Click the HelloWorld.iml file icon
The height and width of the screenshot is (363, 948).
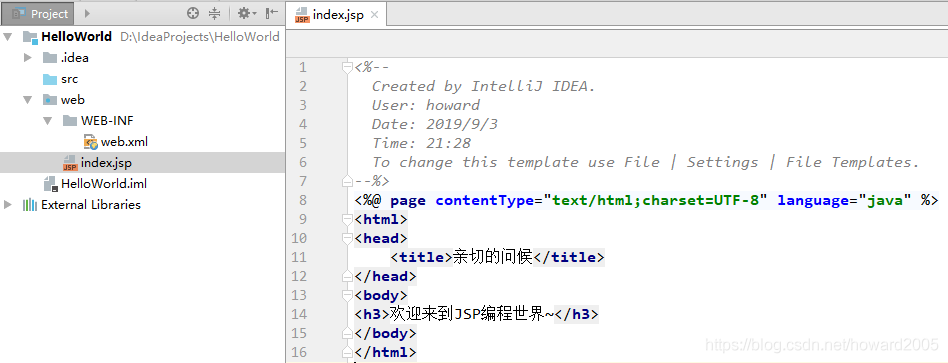click(x=50, y=184)
